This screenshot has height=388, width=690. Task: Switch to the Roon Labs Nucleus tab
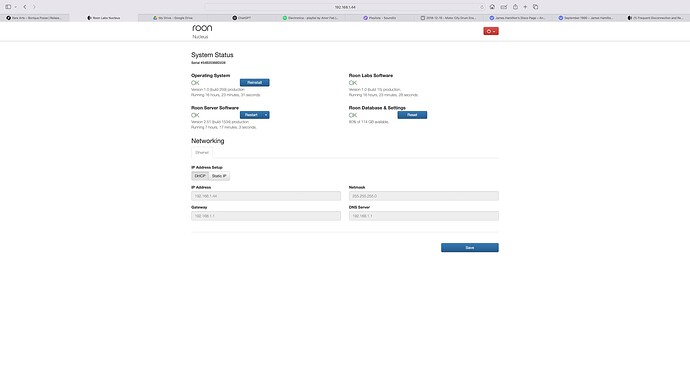coord(103,18)
